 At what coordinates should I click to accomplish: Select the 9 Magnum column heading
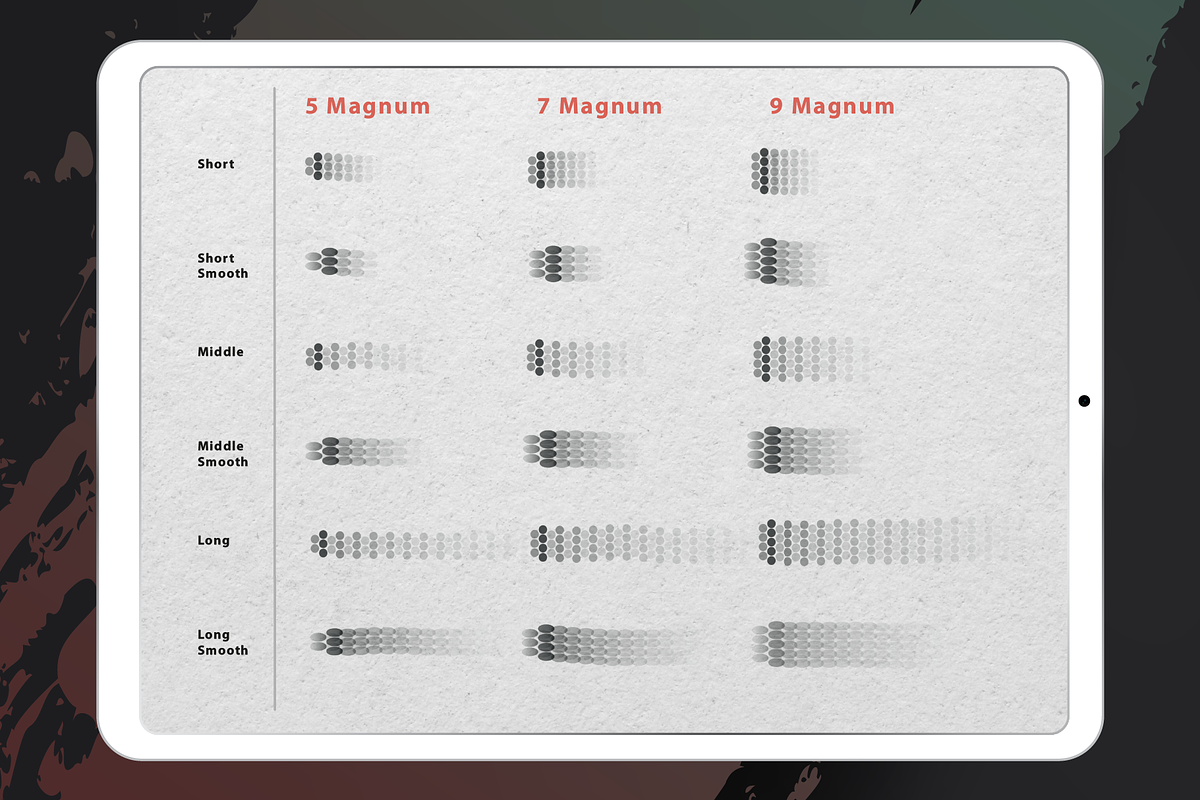pos(832,106)
